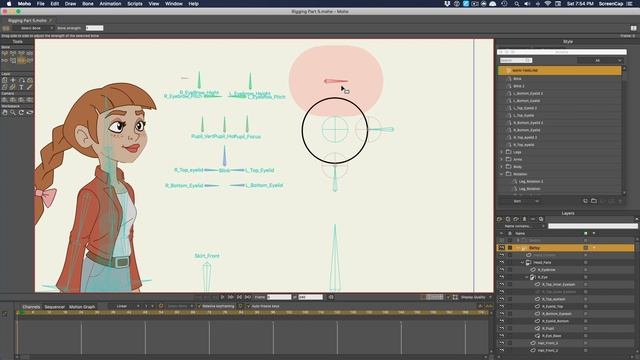
Task: Select the Zoom Camera tool
Action: (13, 100)
